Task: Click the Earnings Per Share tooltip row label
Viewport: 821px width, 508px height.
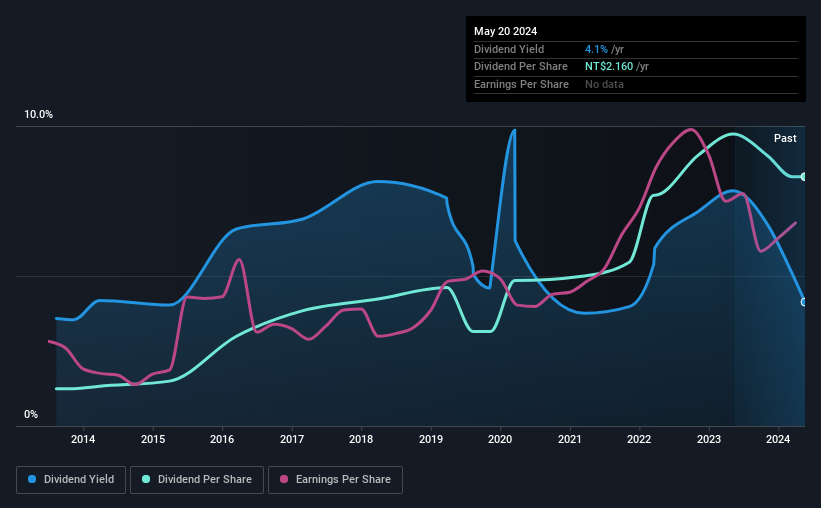Action: point(521,84)
